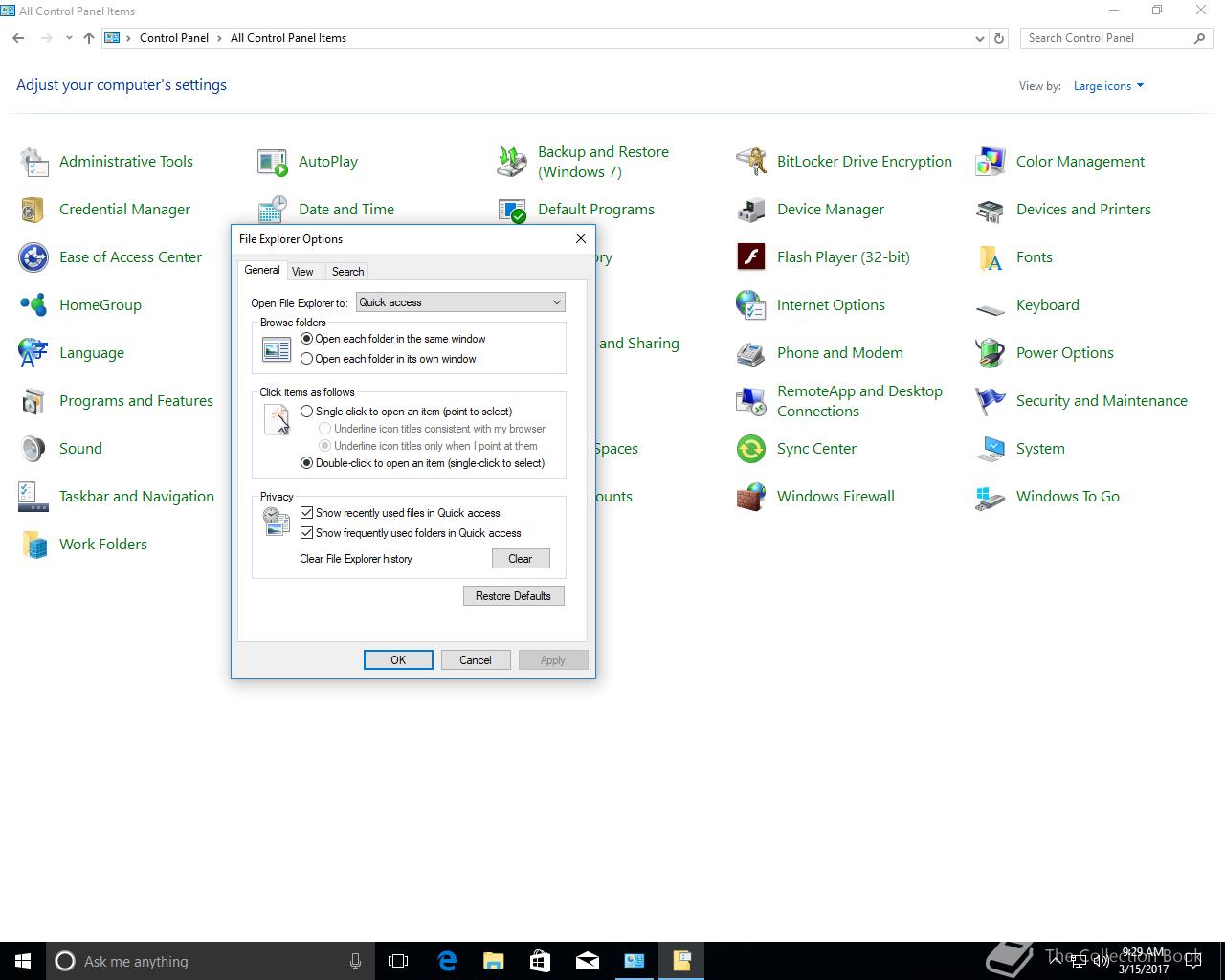This screenshot has width=1225, height=980.
Task: Select Double-click to open an item
Action: tap(307, 463)
